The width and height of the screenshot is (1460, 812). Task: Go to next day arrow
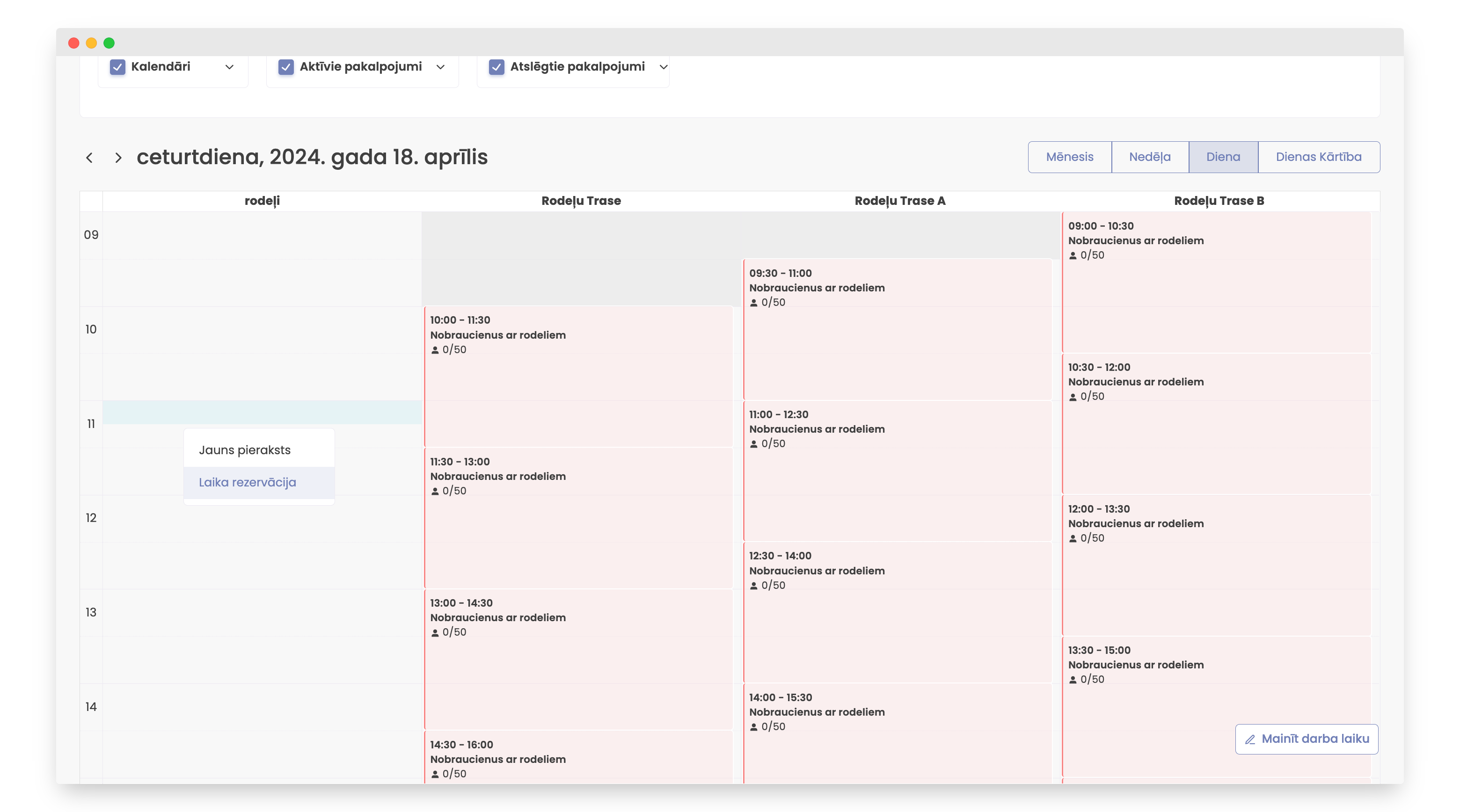pyautogui.click(x=118, y=158)
